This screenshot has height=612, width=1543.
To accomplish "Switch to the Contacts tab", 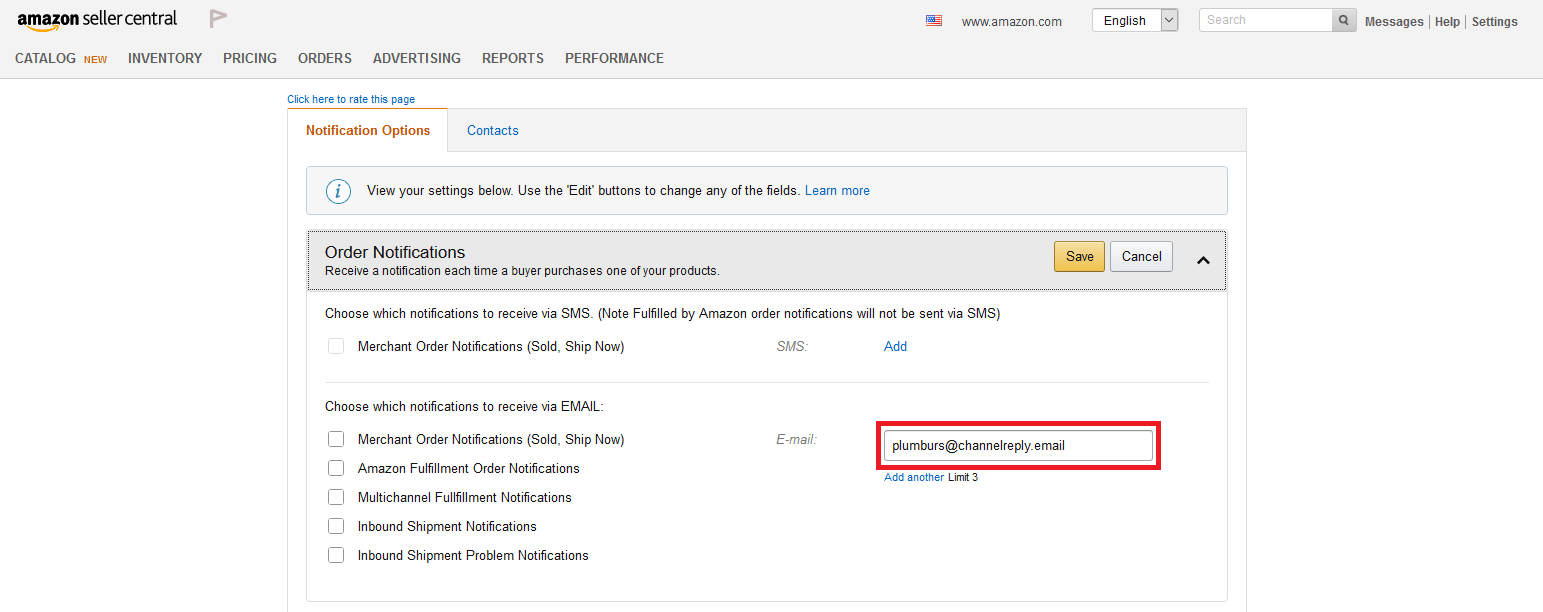I will (493, 130).
